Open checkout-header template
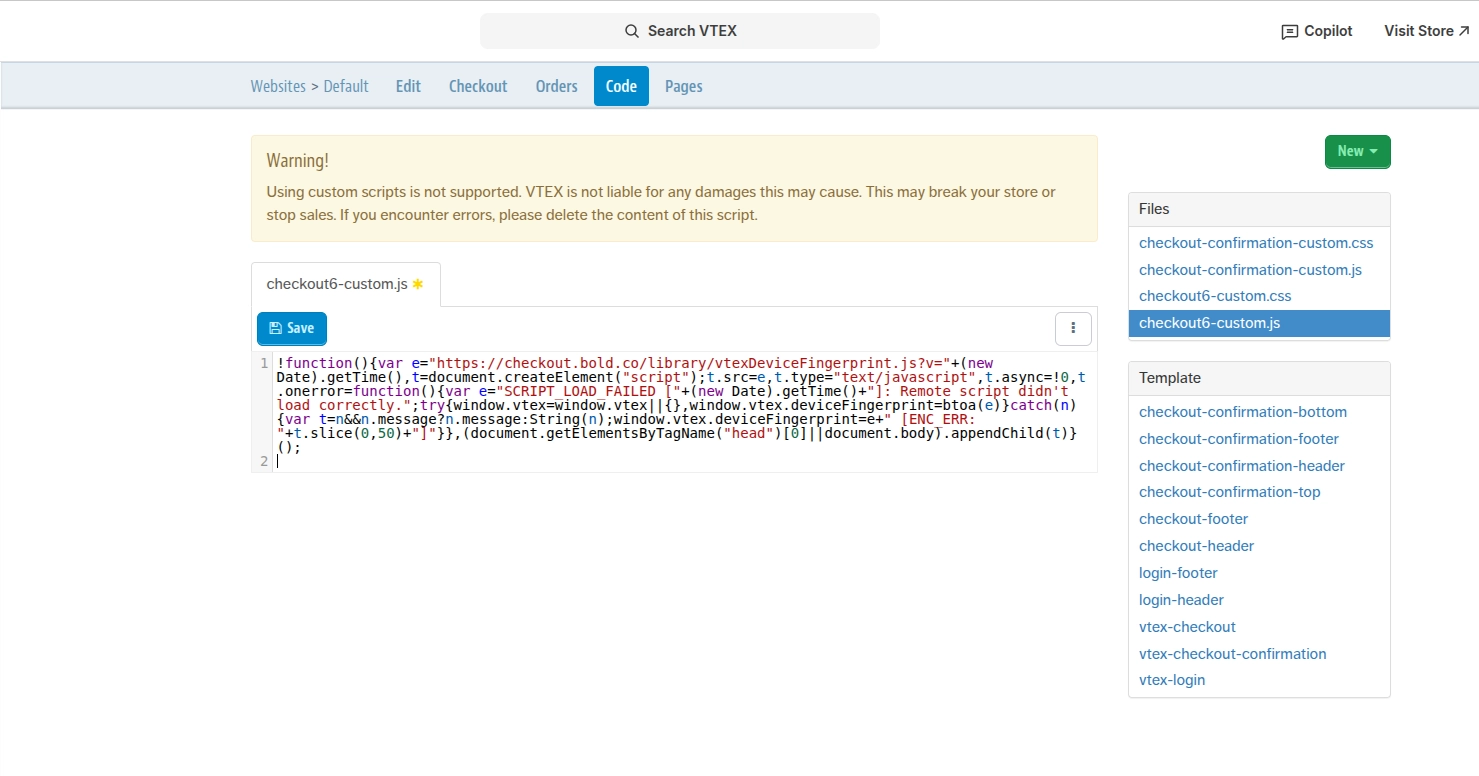Viewport: 1479px width, 776px height. point(1196,546)
